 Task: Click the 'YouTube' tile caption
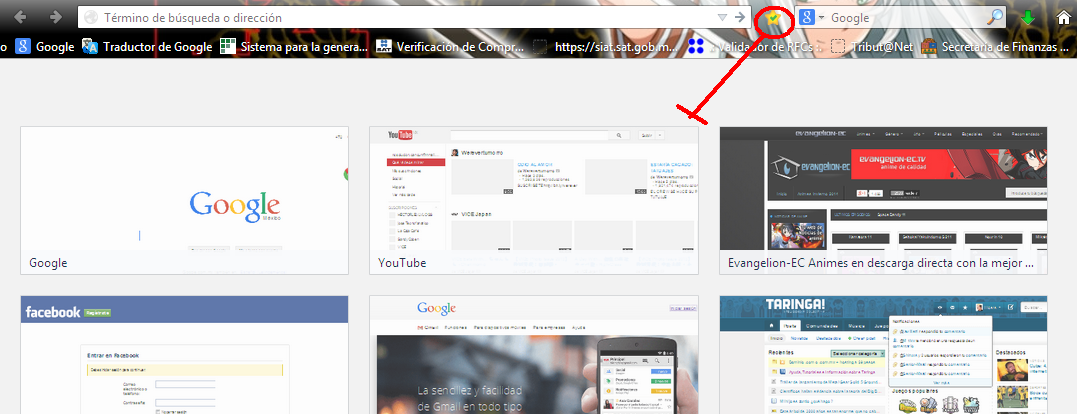pos(402,263)
